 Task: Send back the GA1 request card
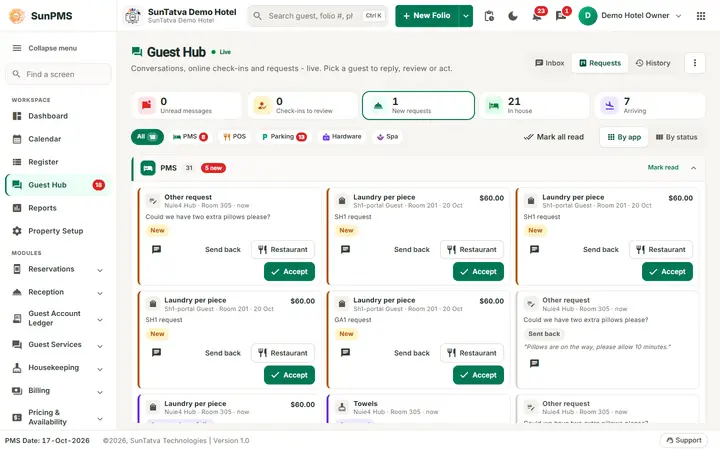tap(411, 353)
